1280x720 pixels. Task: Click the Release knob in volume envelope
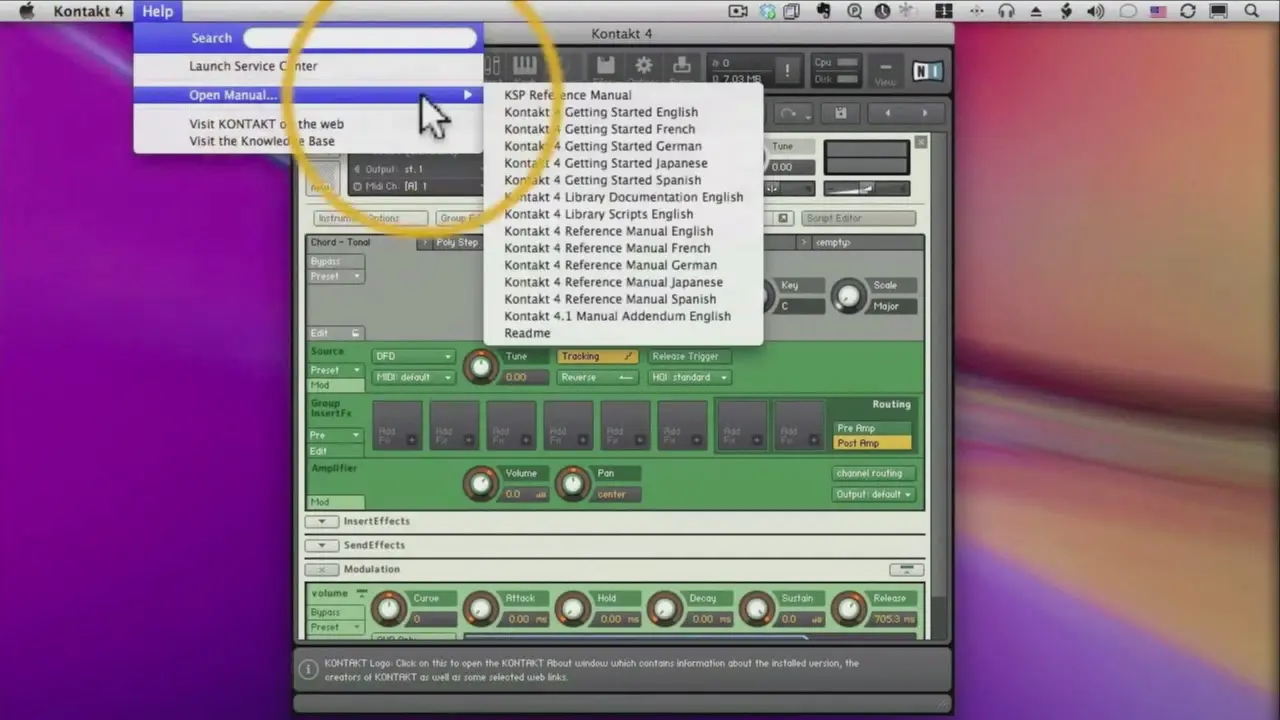pyautogui.click(x=848, y=608)
